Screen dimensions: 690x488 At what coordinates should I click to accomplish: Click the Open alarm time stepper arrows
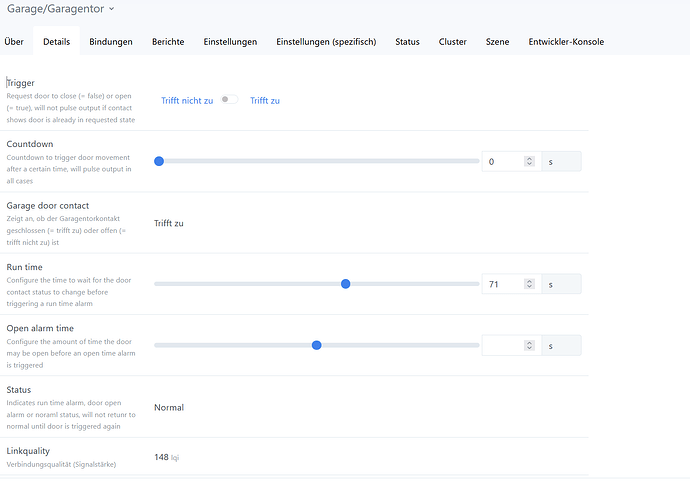point(529,345)
